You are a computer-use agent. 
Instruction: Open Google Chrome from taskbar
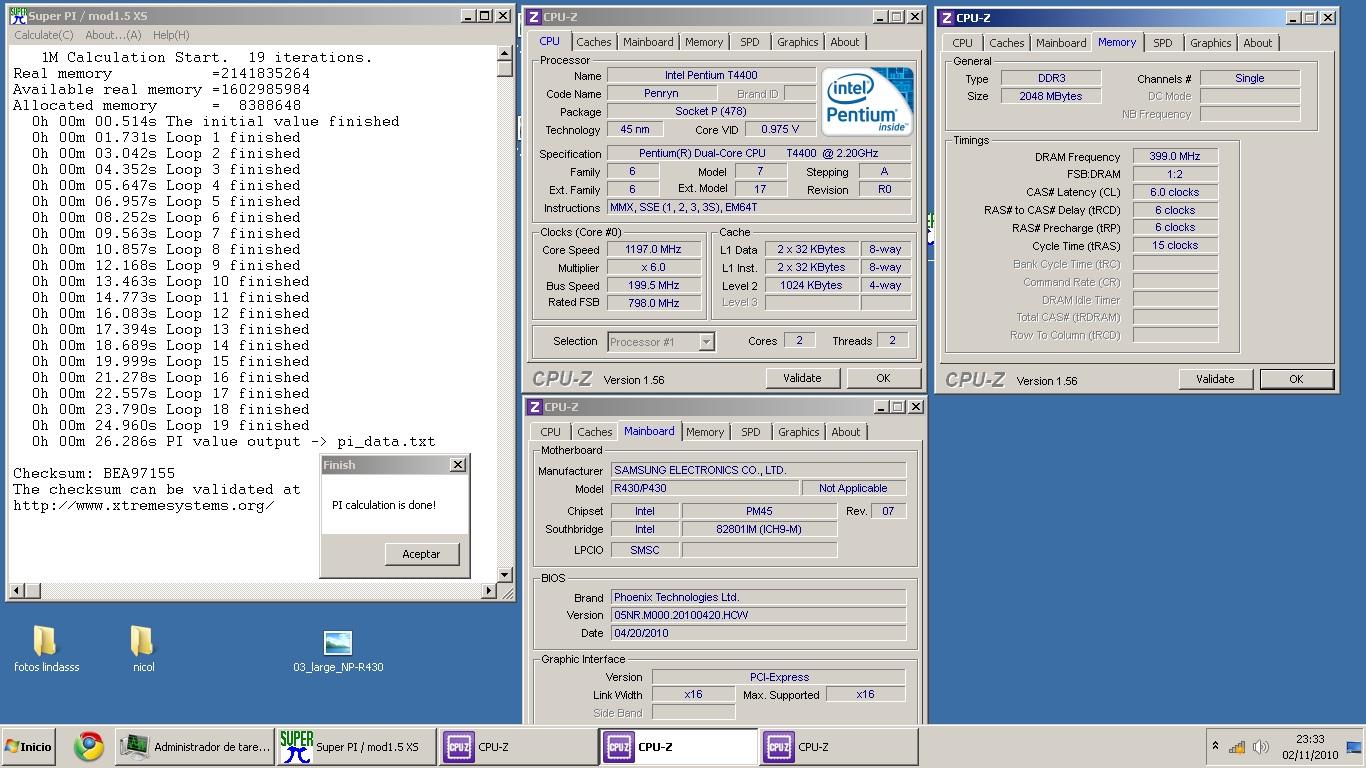[x=89, y=747]
